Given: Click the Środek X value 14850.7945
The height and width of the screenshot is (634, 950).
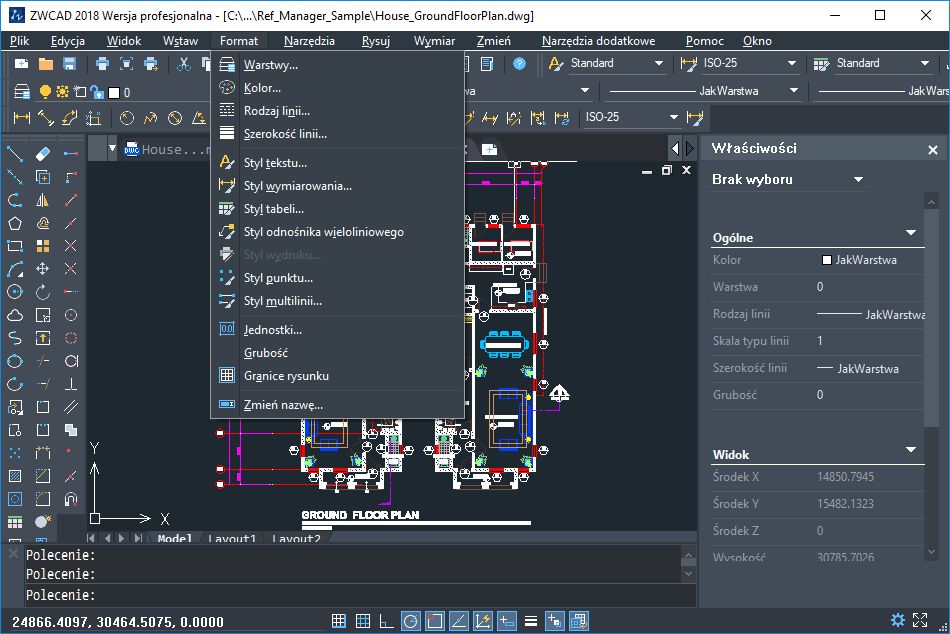Looking at the screenshot, I should click(845, 476).
